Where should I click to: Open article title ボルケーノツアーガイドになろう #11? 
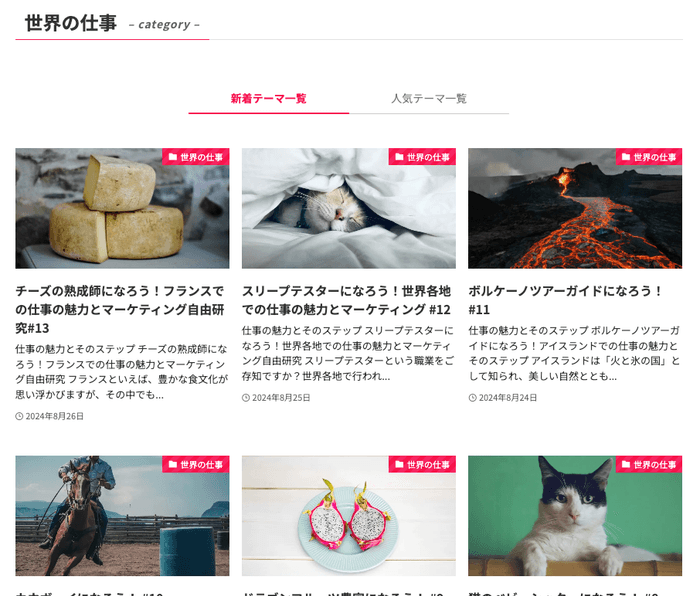565,300
